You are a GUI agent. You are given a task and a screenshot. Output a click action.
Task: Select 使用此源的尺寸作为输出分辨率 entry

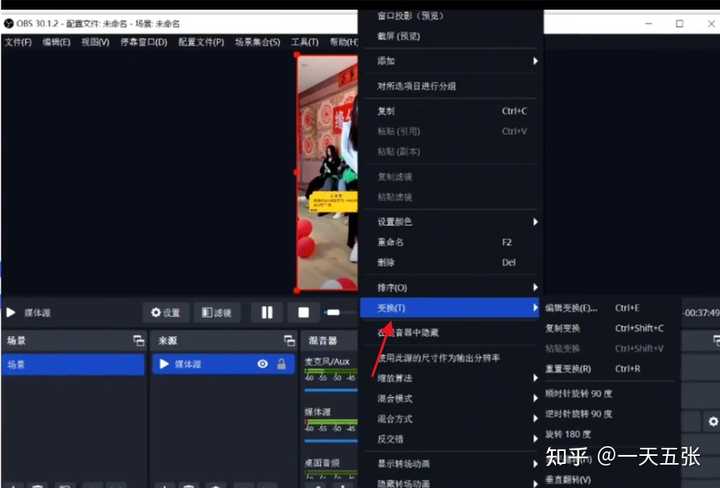tap(450, 358)
